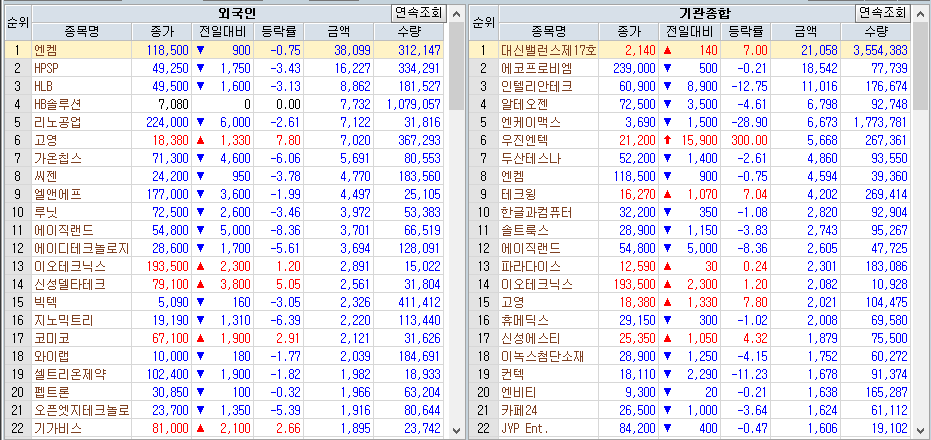Select 리노공업 stock name

58,122
